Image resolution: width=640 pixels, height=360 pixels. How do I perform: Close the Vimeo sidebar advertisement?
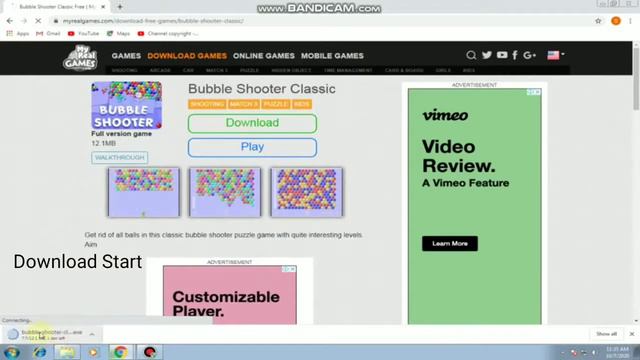click(538, 92)
